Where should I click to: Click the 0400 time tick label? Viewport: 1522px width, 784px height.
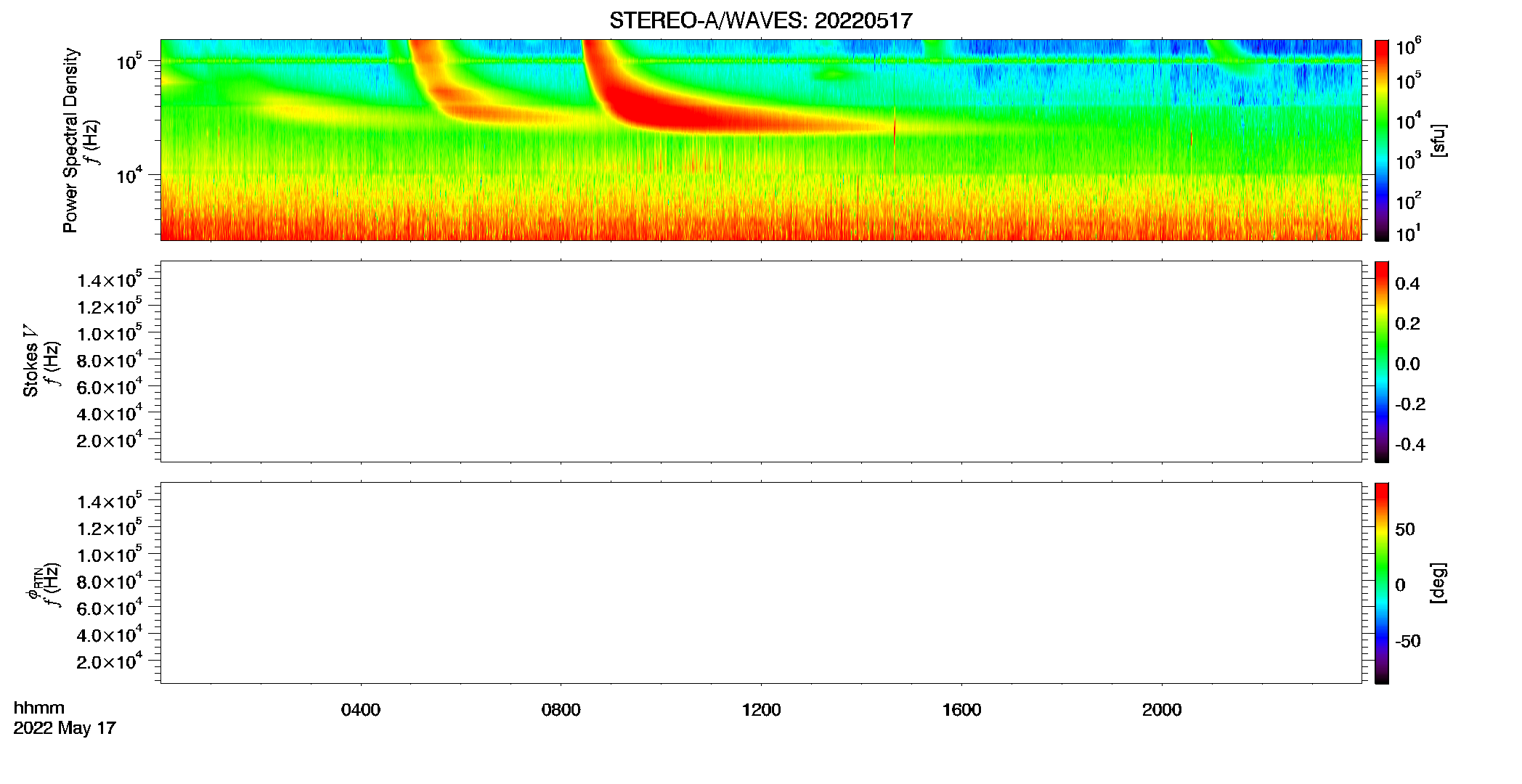(x=361, y=710)
